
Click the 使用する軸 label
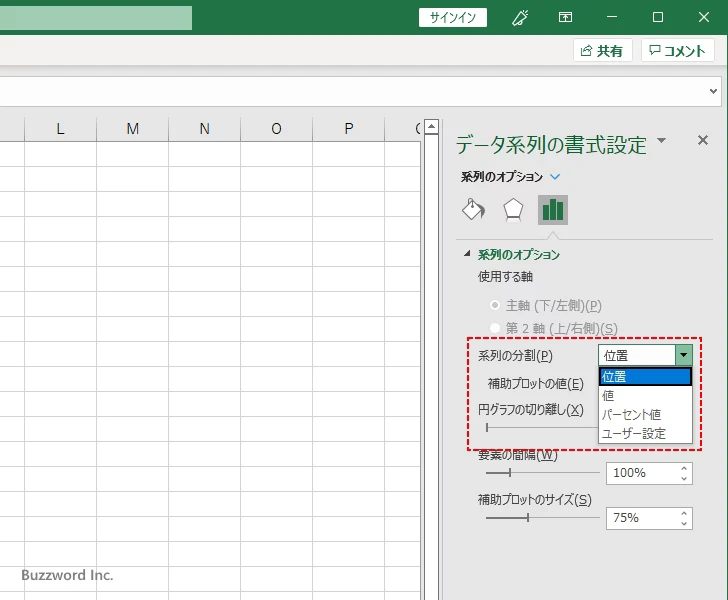(x=505, y=277)
